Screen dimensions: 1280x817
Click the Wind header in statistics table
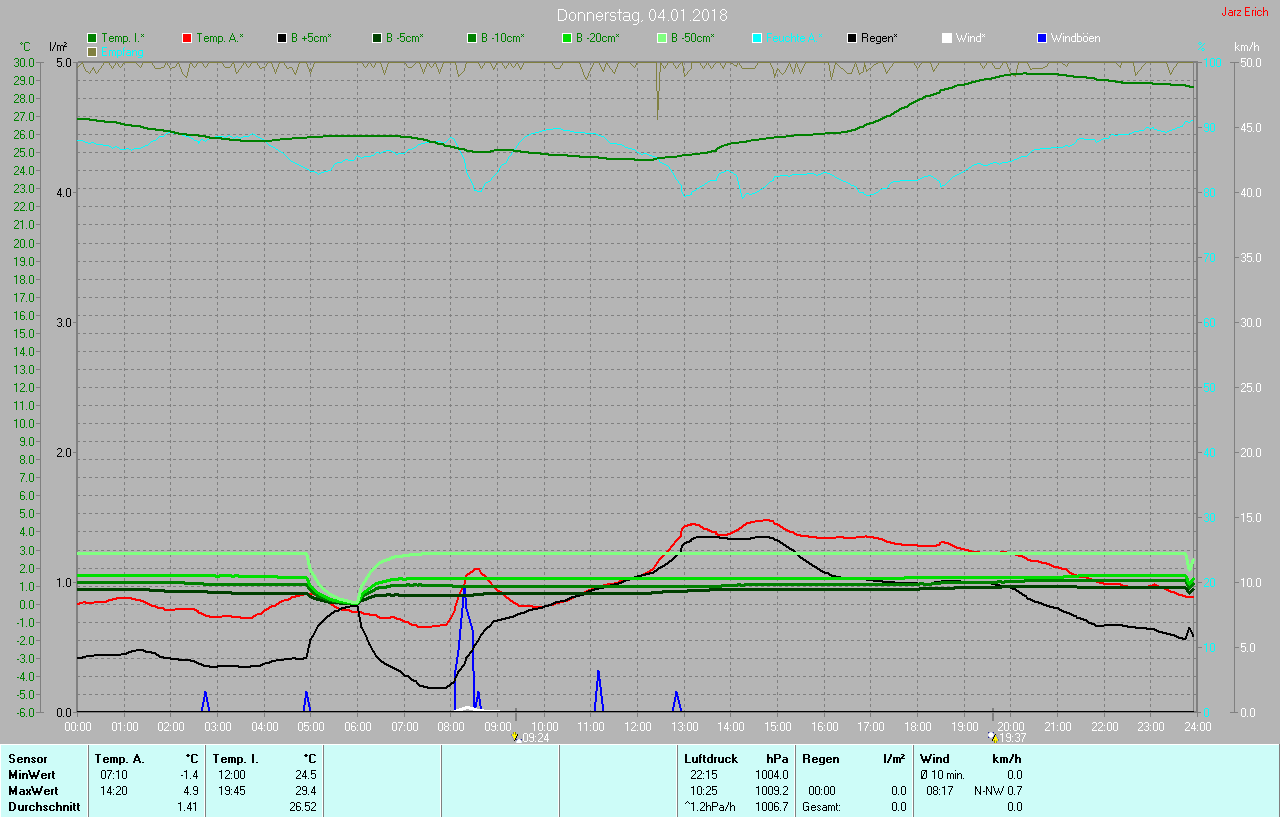tap(934, 759)
